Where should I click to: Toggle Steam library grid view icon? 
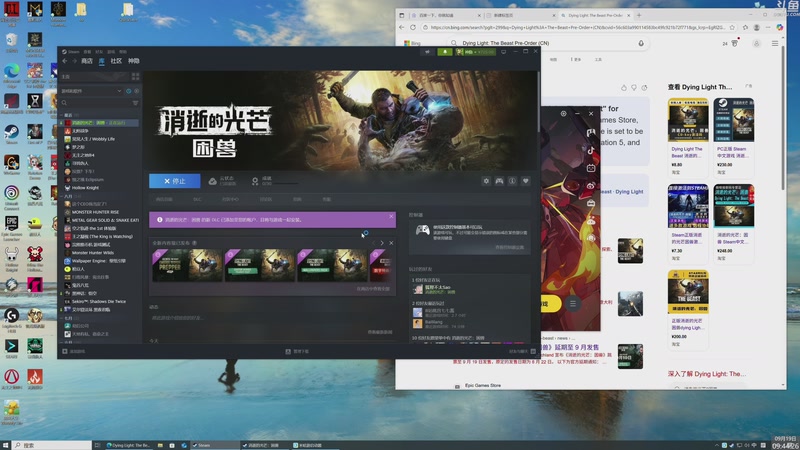[135, 77]
